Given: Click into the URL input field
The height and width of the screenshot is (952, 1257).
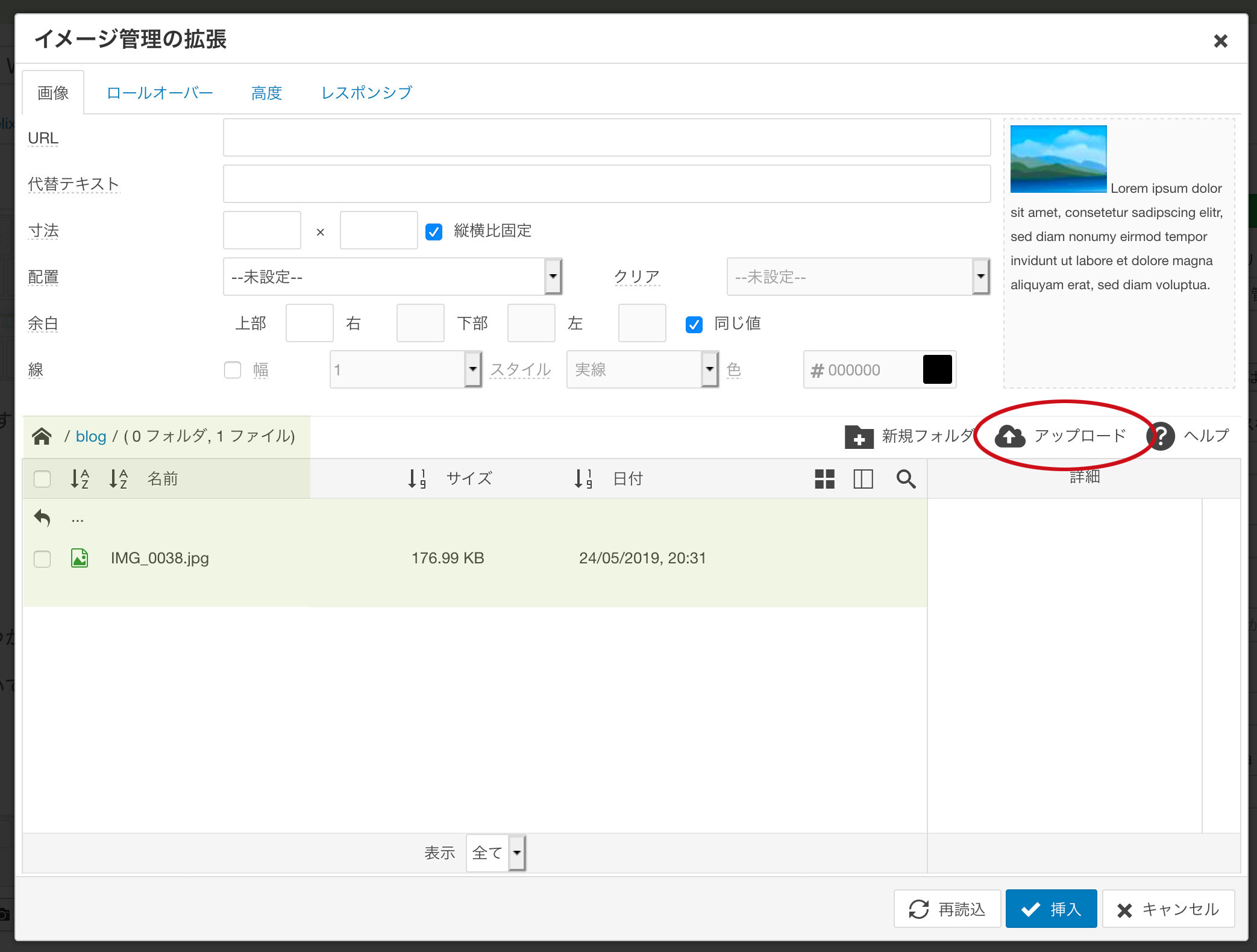Looking at the screenshot, I should click(x=606, y=138).
